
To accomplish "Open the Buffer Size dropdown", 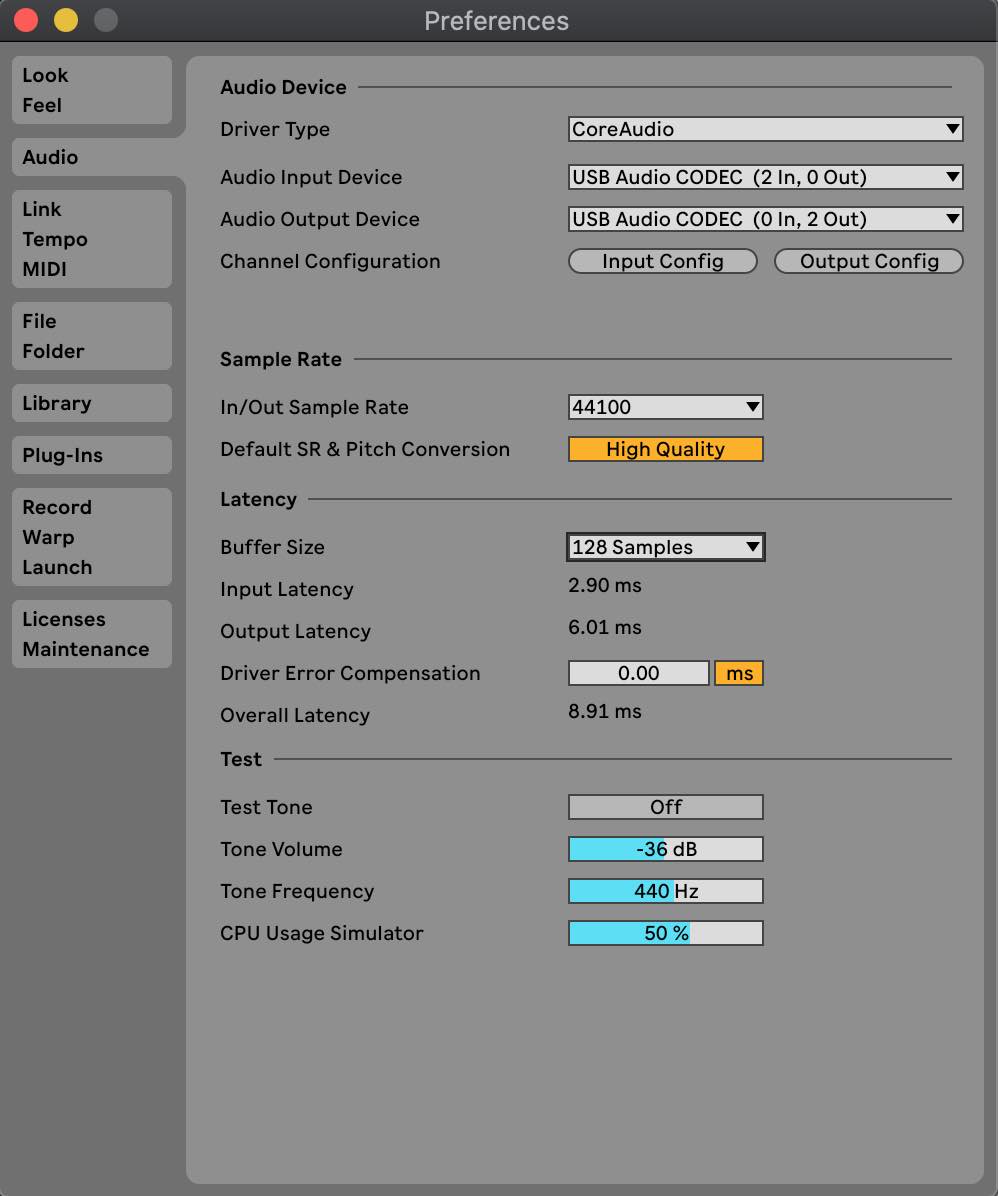I will click(x=665, y=547).
